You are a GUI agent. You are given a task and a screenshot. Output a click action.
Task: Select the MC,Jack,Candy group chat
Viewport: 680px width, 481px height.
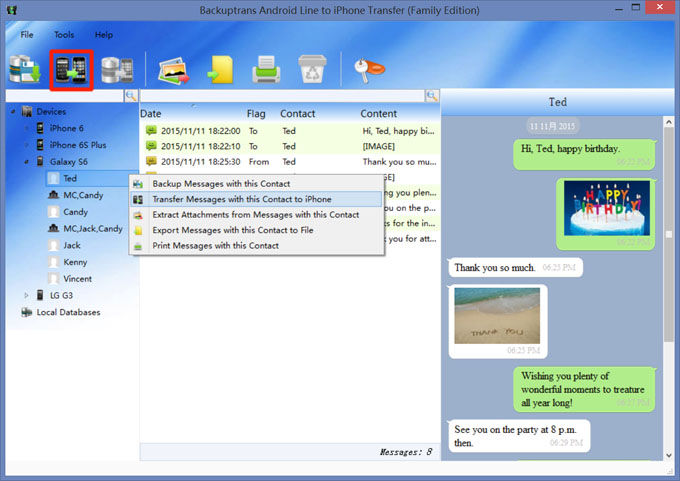93,229
